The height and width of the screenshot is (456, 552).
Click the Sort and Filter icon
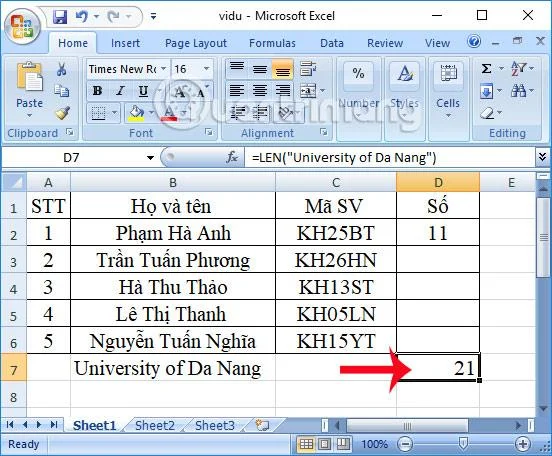pyautogui.click(x=519, y=68)
